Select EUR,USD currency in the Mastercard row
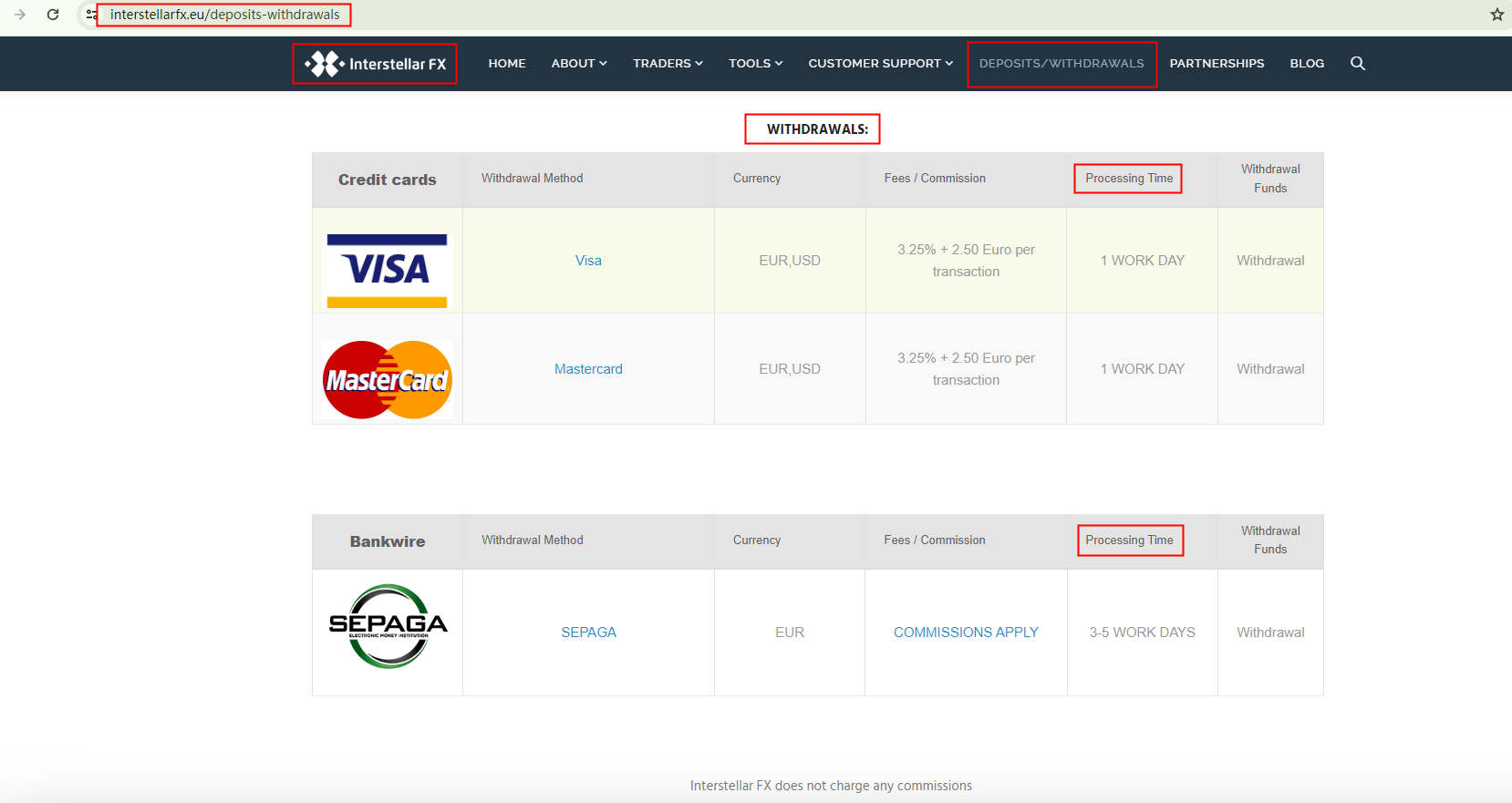 [790, 369]
